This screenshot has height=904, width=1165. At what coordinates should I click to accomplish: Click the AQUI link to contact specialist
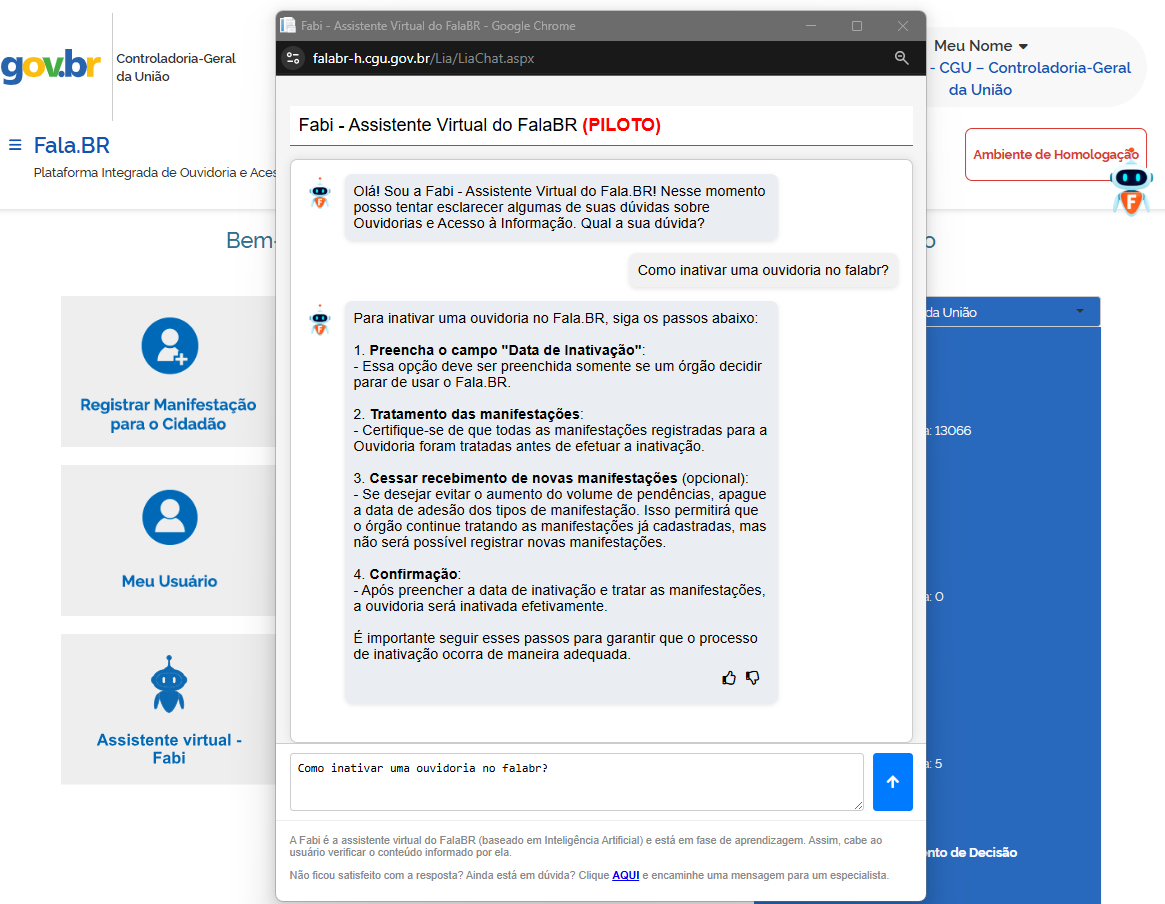coord(626,875)
